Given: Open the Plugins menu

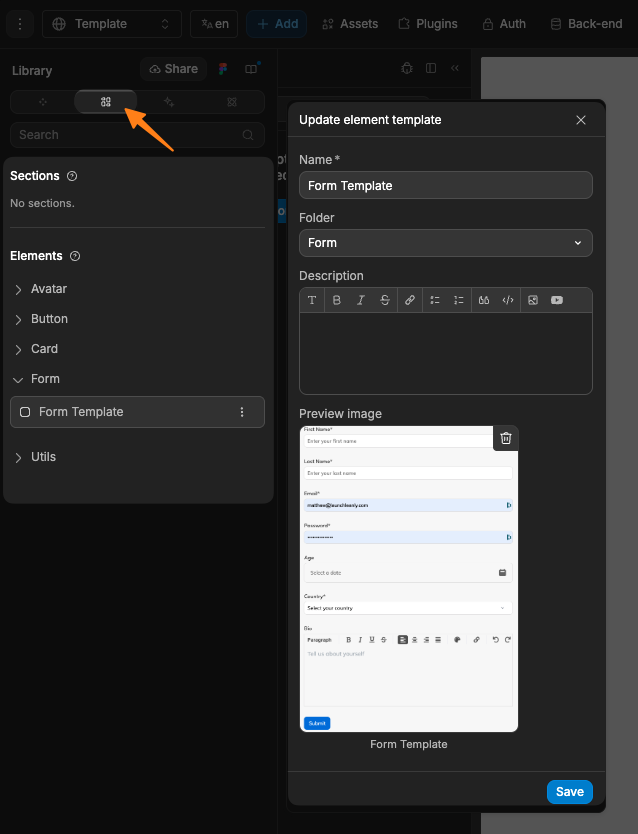Looking at the screenshot, I should [x=427, y=23].
